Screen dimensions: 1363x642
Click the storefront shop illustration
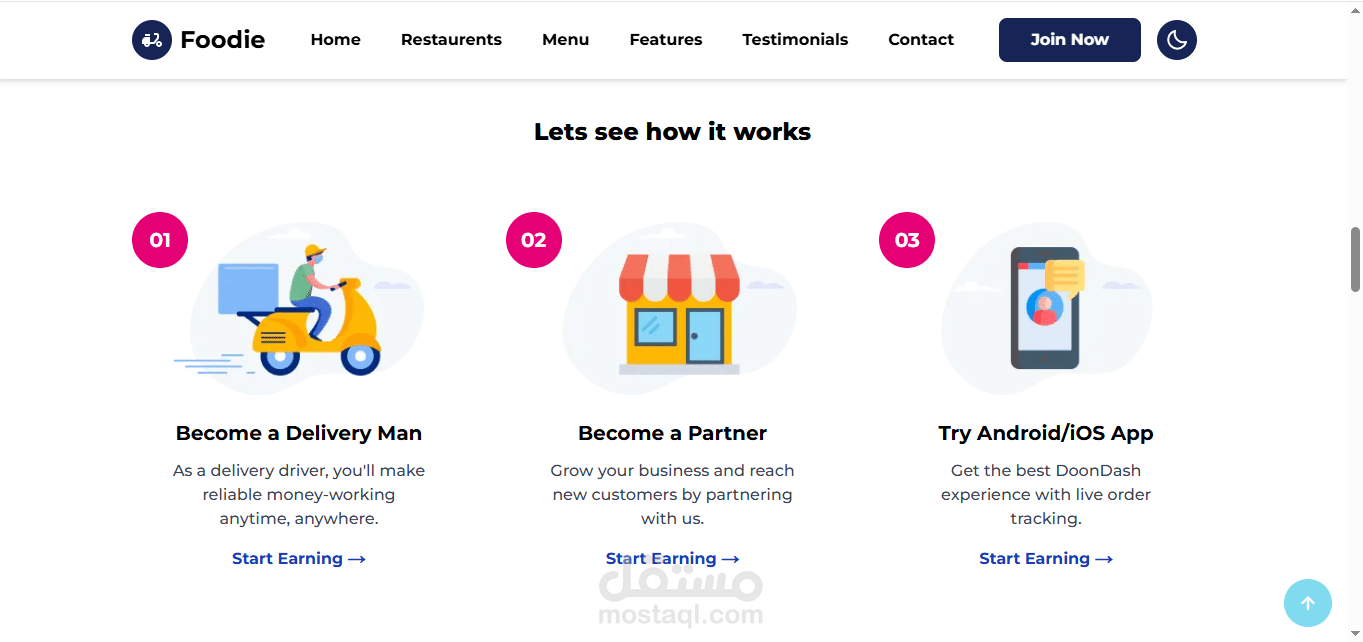679,312
